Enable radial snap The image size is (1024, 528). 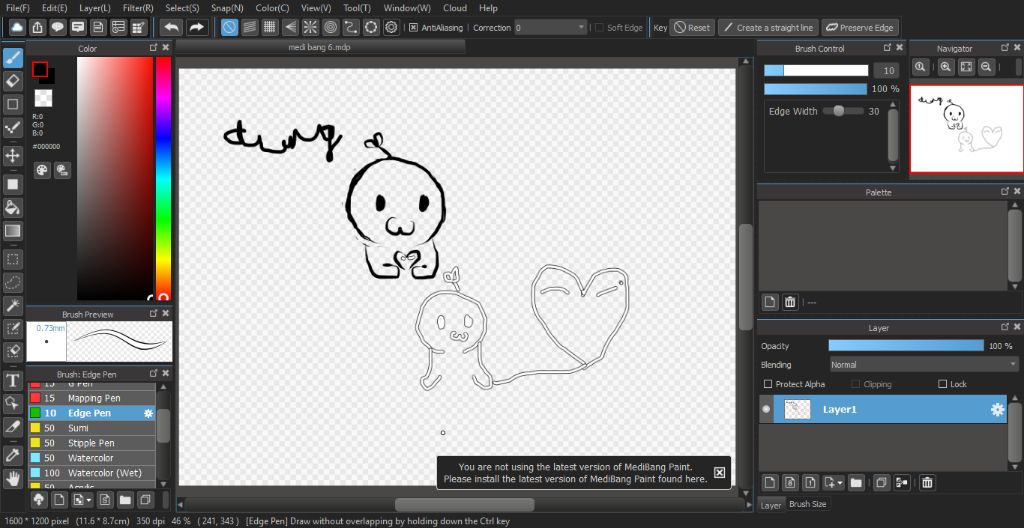pyautogui.click(x=310, y=27)
